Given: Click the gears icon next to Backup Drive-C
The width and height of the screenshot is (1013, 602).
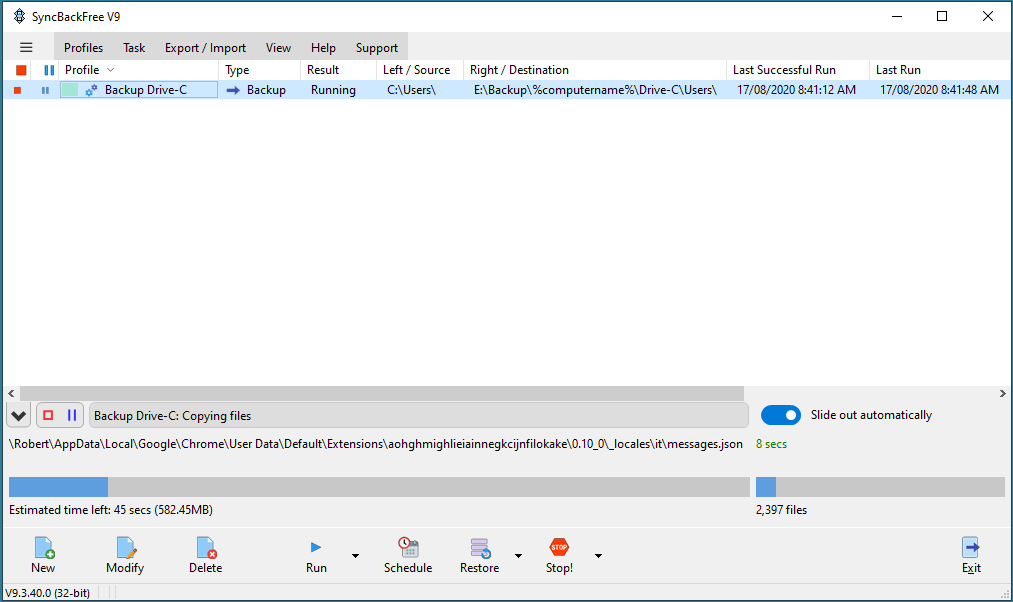Looking at the screenshot, I should tap(91, 90).
